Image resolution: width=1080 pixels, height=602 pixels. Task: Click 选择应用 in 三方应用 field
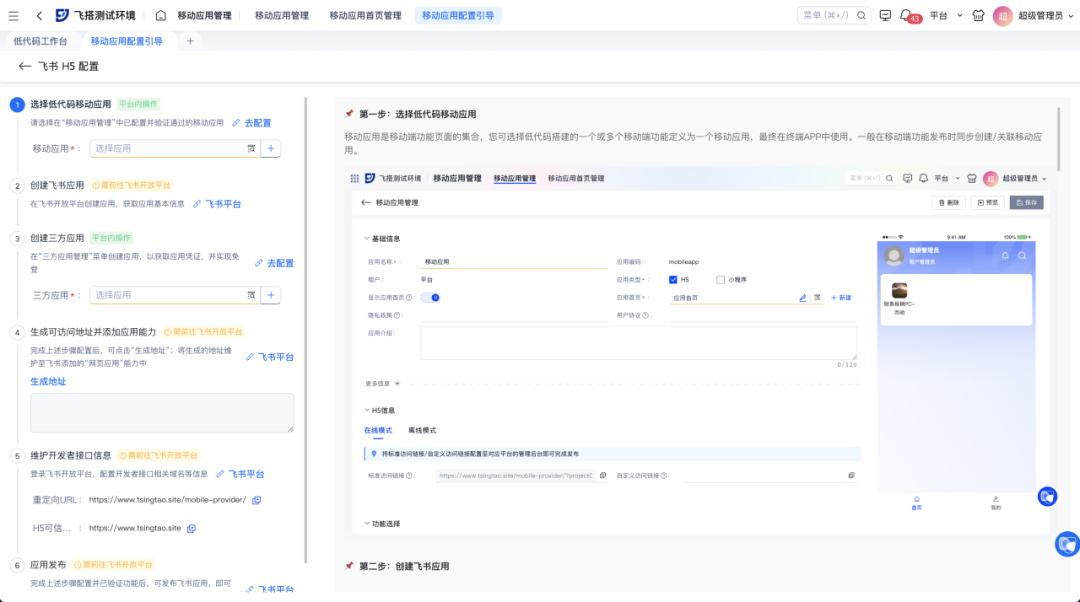tap(169, 295)
